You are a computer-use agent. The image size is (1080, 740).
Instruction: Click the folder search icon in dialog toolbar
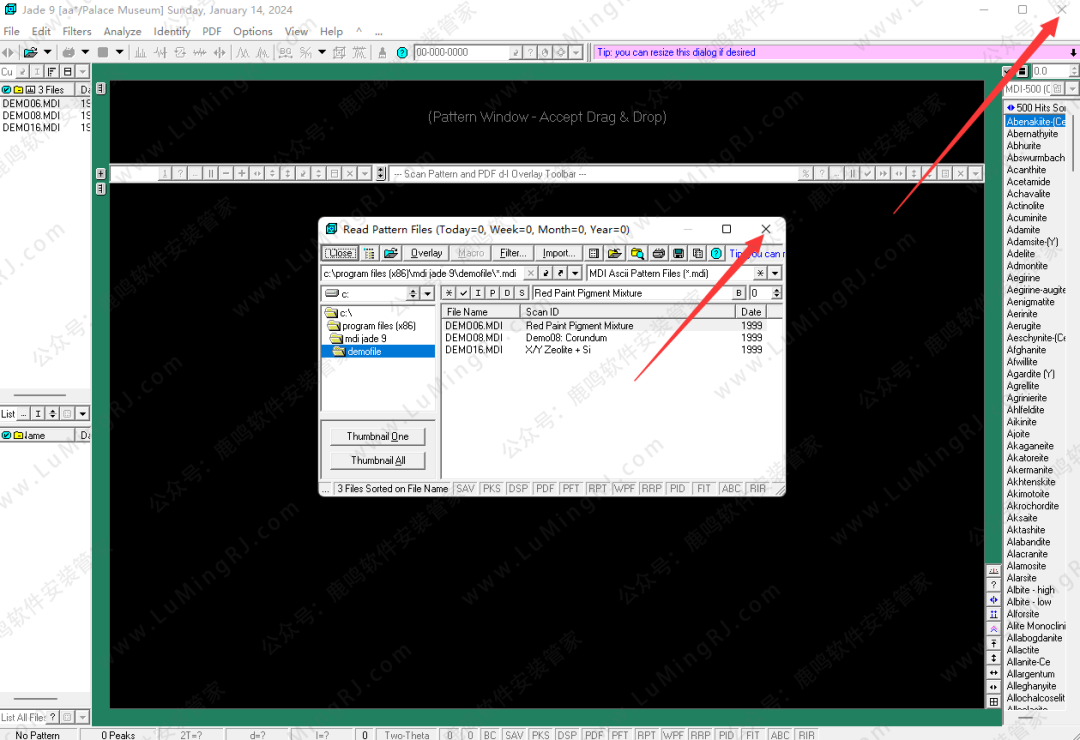click(x=637, y=254)
